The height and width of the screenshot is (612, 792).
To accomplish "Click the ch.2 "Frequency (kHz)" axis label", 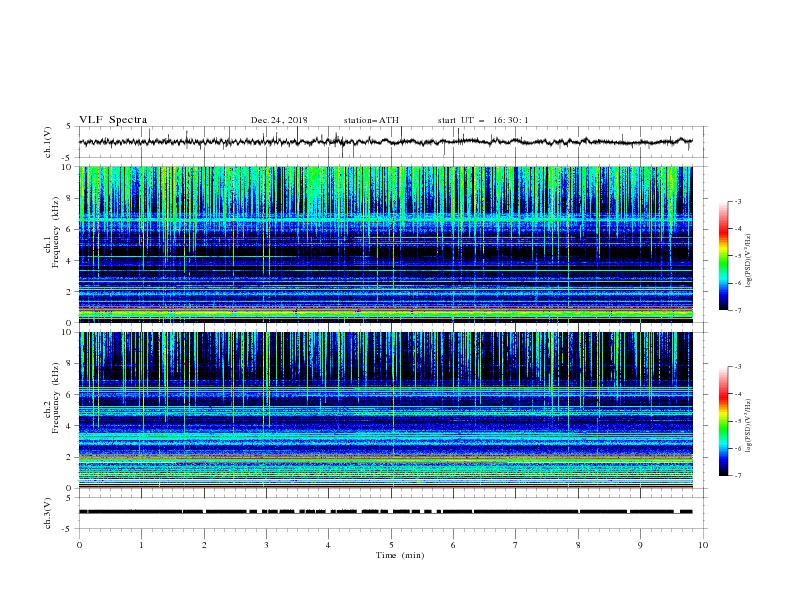I will point(56,398).
